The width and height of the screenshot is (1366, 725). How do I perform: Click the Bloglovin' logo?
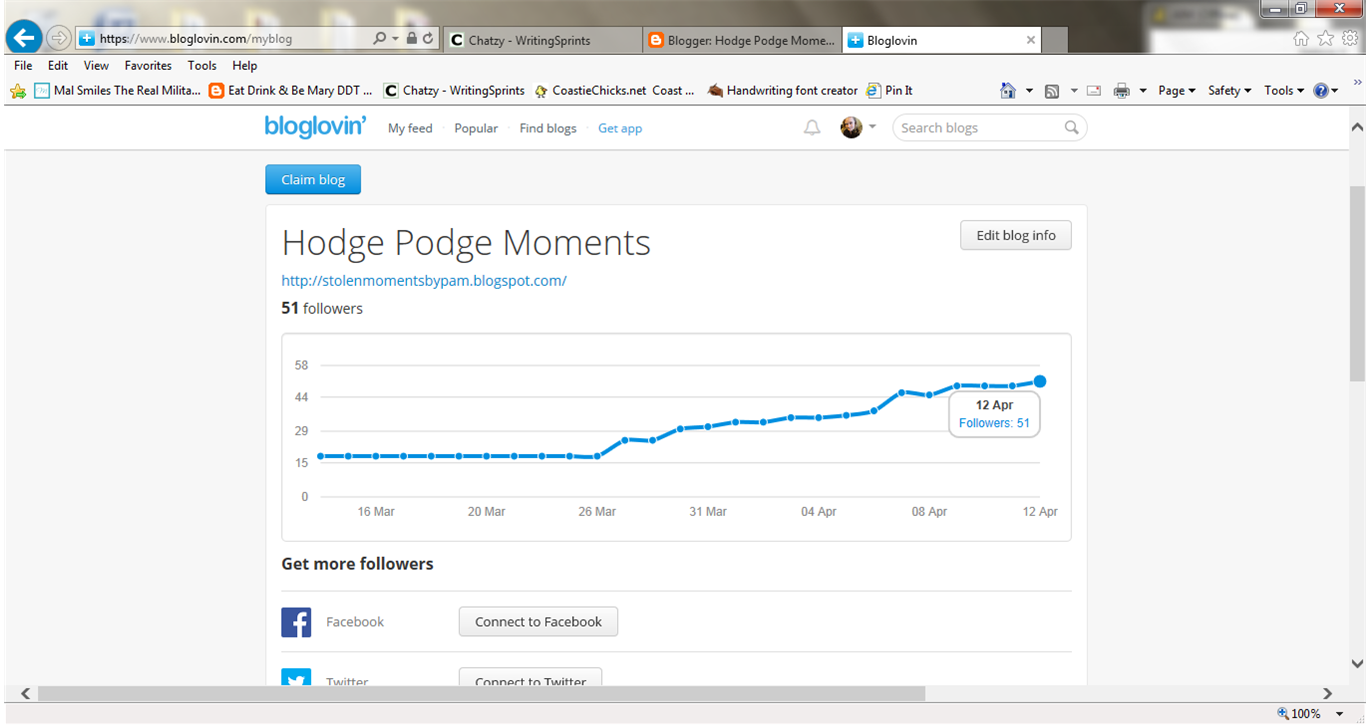pyautogui.click(x=315, y=127)
